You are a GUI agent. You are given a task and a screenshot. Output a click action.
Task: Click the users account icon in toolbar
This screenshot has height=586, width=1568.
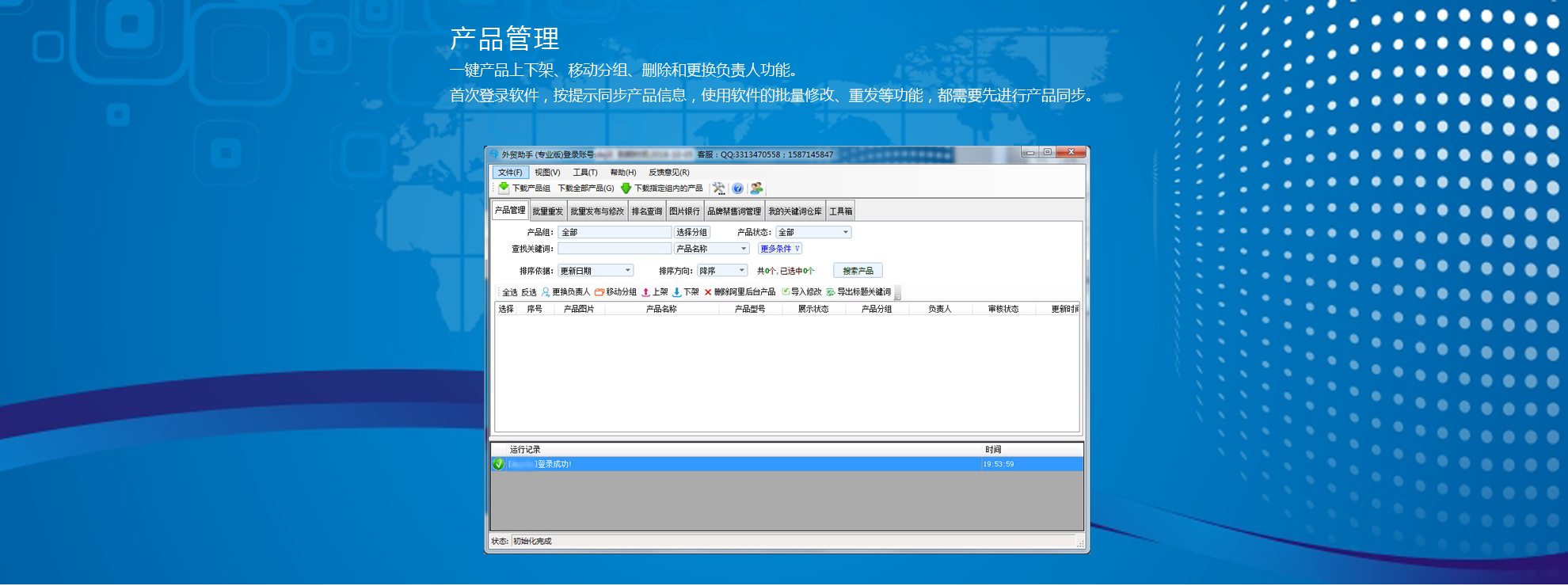click(x=757, y=188)
